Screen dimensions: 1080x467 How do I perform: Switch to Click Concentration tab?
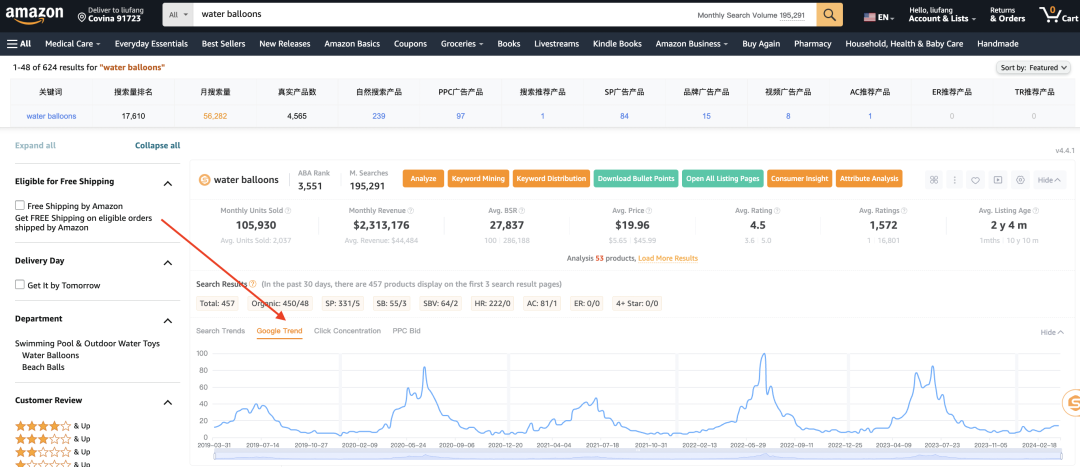347,331
